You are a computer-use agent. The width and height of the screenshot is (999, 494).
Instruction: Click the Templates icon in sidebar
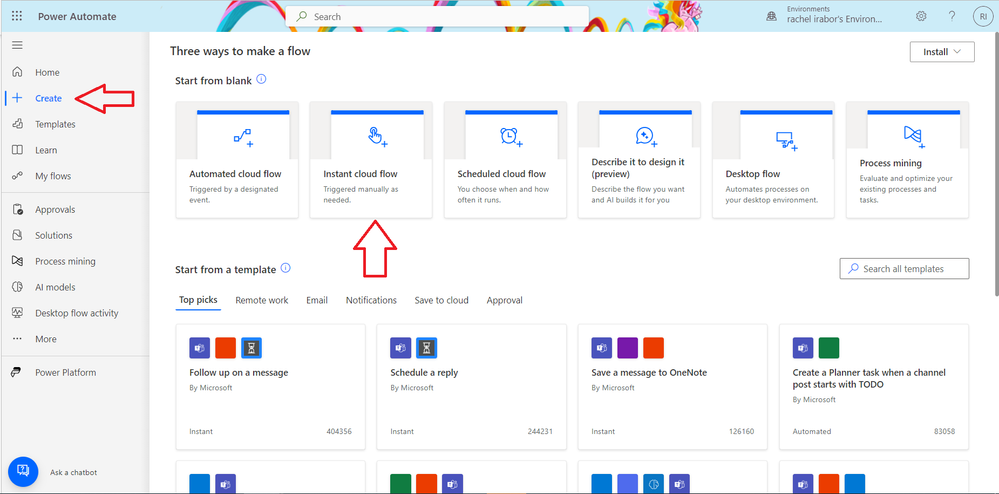point(18,124)
